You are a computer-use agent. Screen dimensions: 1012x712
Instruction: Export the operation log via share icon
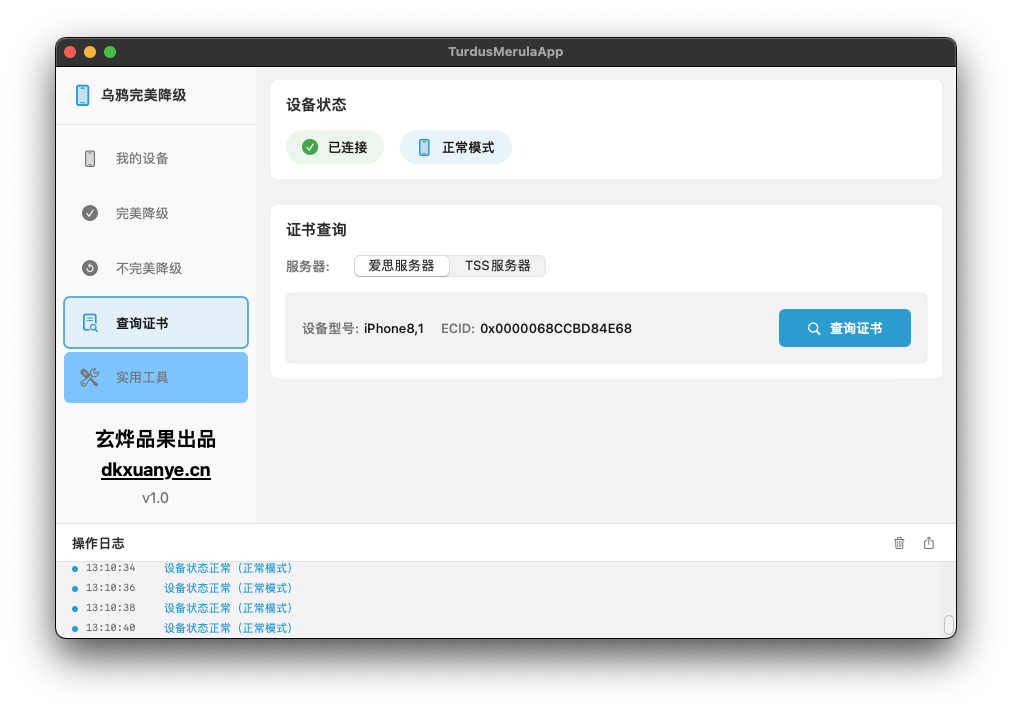pyautogui.click(x=929, y=543)
